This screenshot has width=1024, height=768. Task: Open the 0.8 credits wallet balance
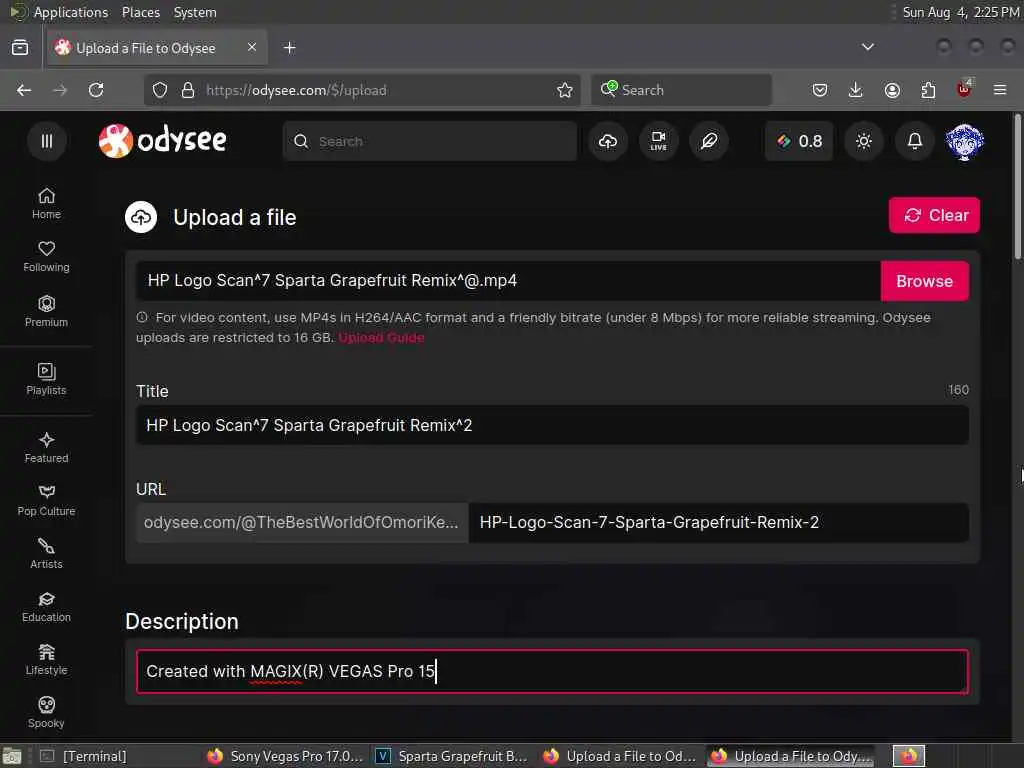[x=799, y=141]
